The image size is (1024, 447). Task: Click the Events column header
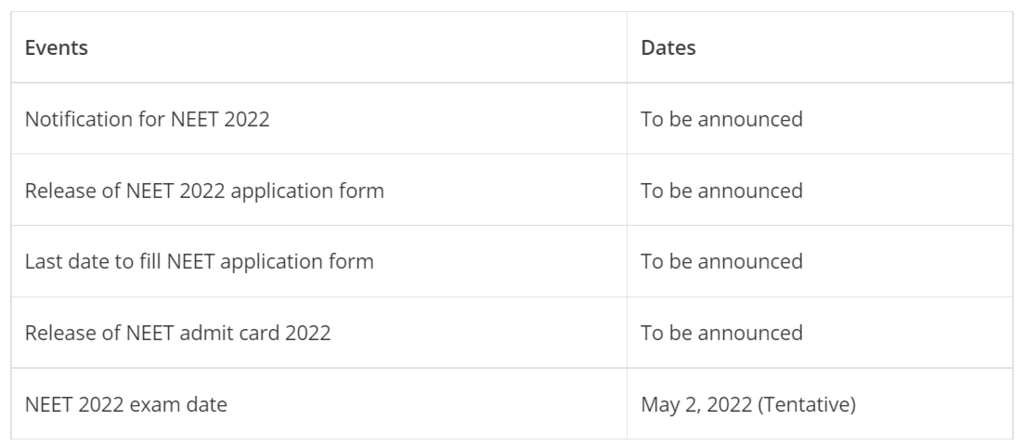click(x=56, y=48)
